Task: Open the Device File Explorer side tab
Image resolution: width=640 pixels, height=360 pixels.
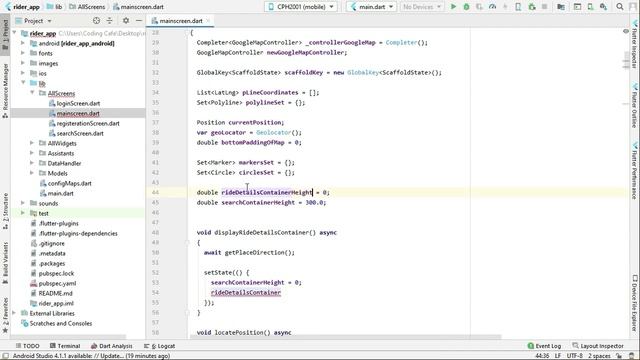Action: (635, 304)
